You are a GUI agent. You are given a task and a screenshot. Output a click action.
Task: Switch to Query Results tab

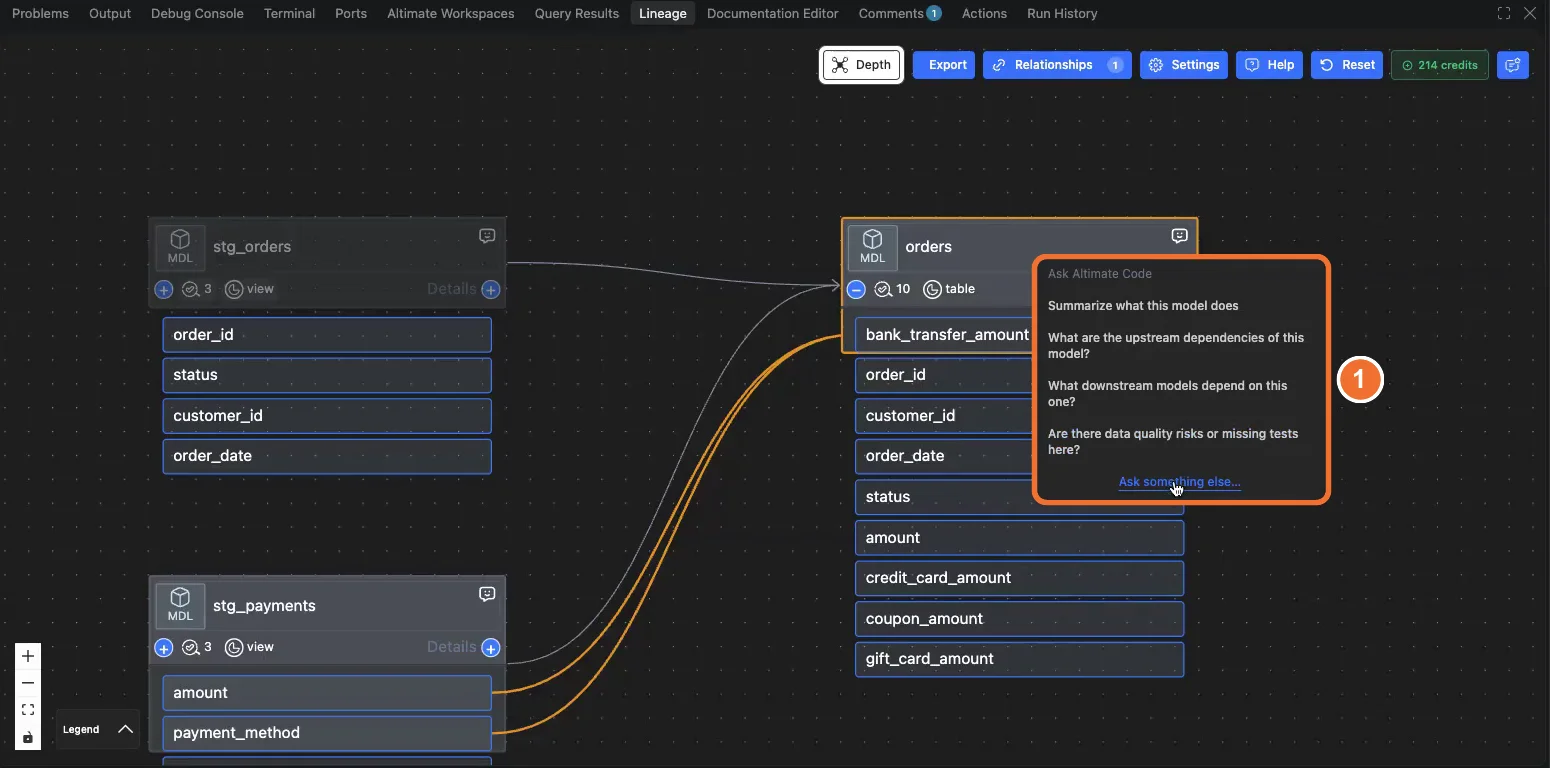(x=577, y=13)
